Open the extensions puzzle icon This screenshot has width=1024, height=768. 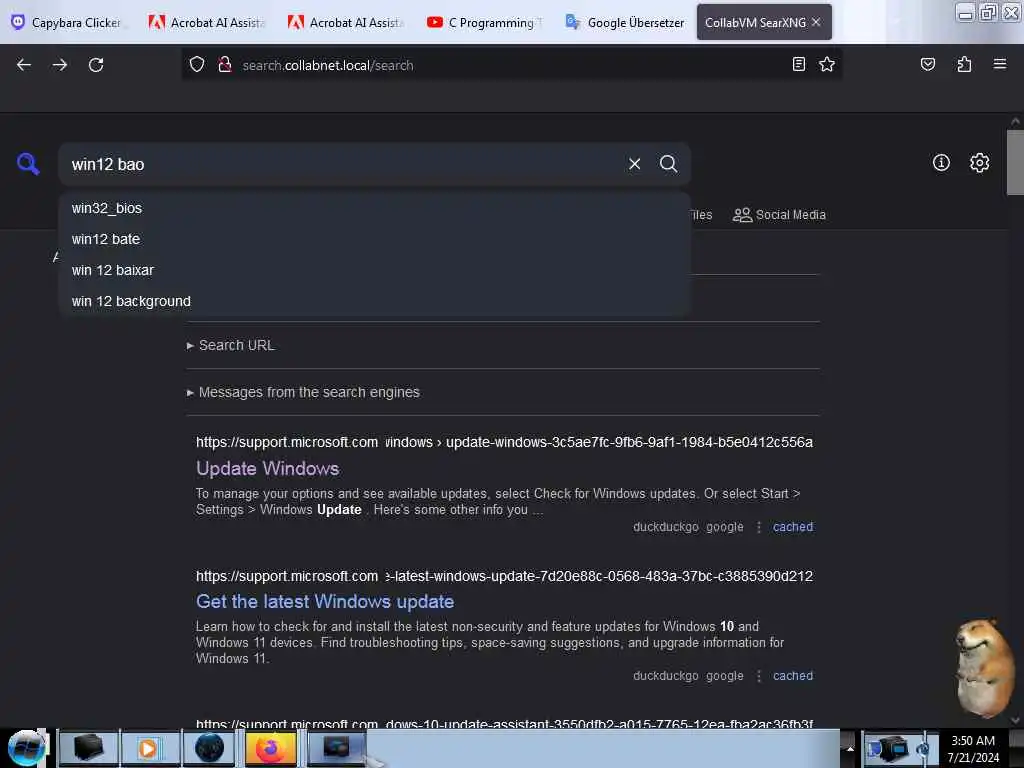pyautogui.click(x=964, y=64)
